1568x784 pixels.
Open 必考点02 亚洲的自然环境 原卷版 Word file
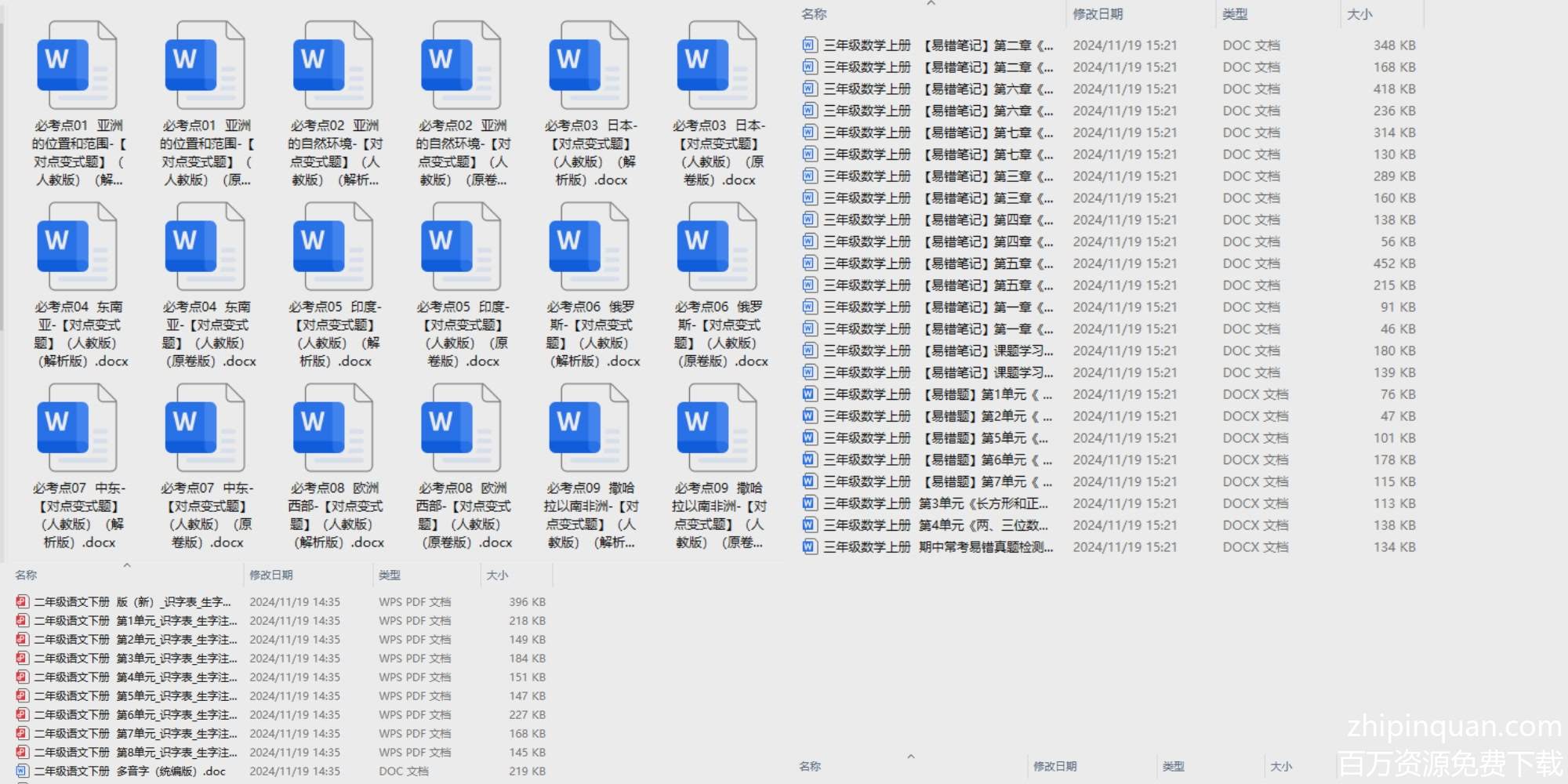pyautogui.click(x=461, y=66)
